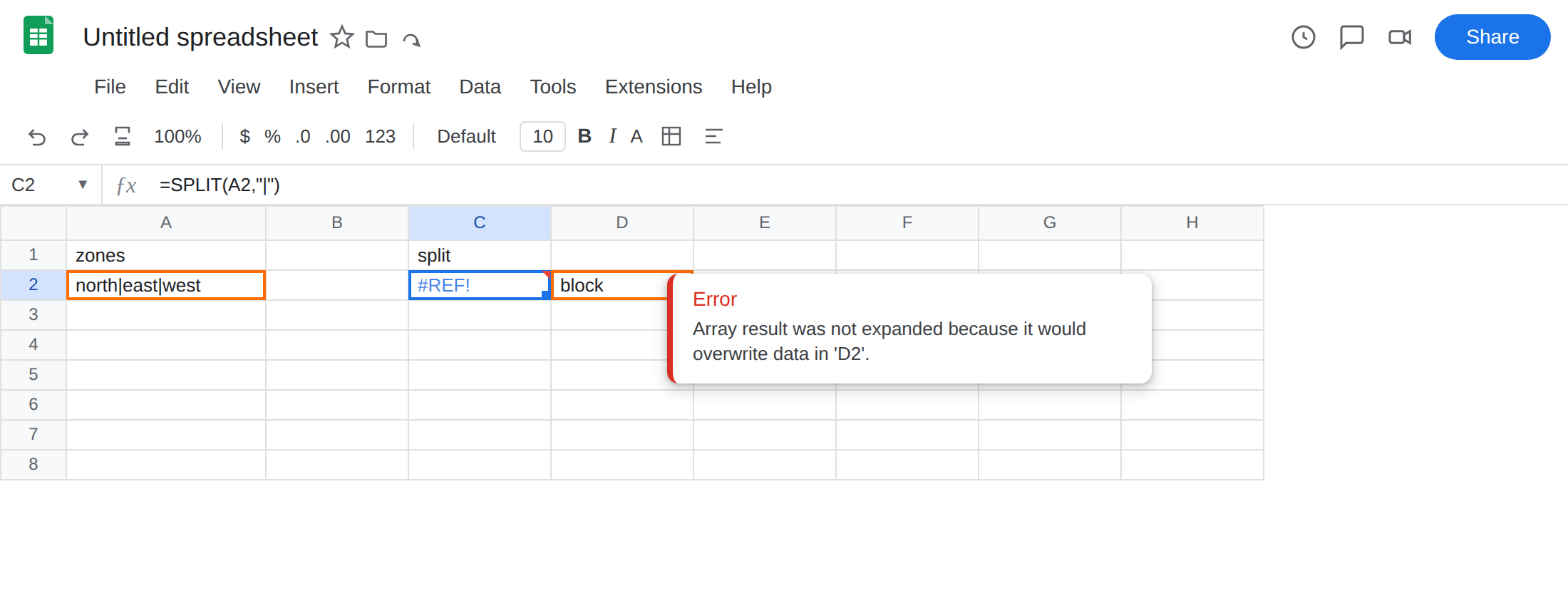The image size is (1568, 613).
Task: Toggle bold formatting
Action: [x=584, y=136]
